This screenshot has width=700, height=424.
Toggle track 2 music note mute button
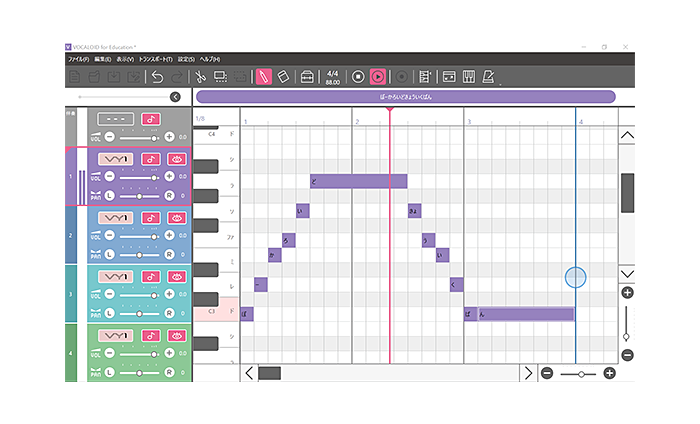[x=151, y=218]
